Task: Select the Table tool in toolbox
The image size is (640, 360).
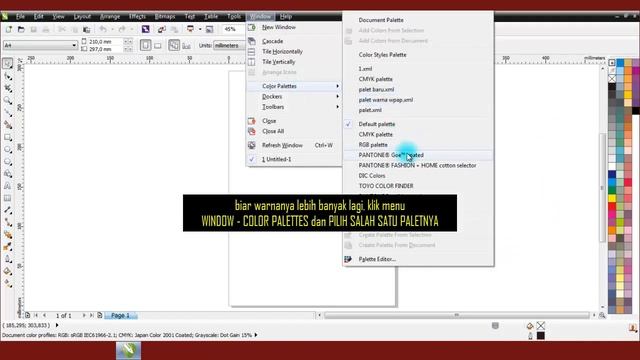Action: coord(8,198)
